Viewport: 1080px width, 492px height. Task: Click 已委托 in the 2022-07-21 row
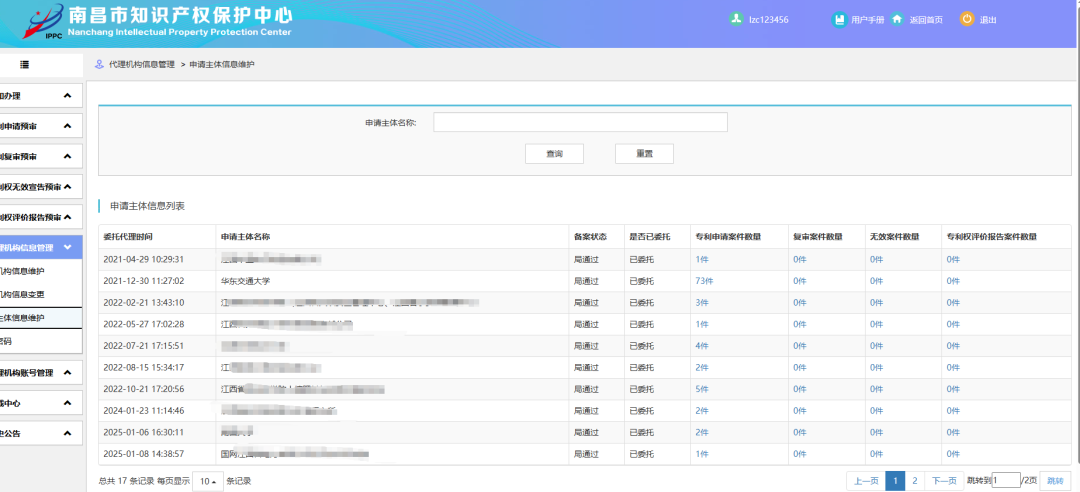(x=641, y=346)
